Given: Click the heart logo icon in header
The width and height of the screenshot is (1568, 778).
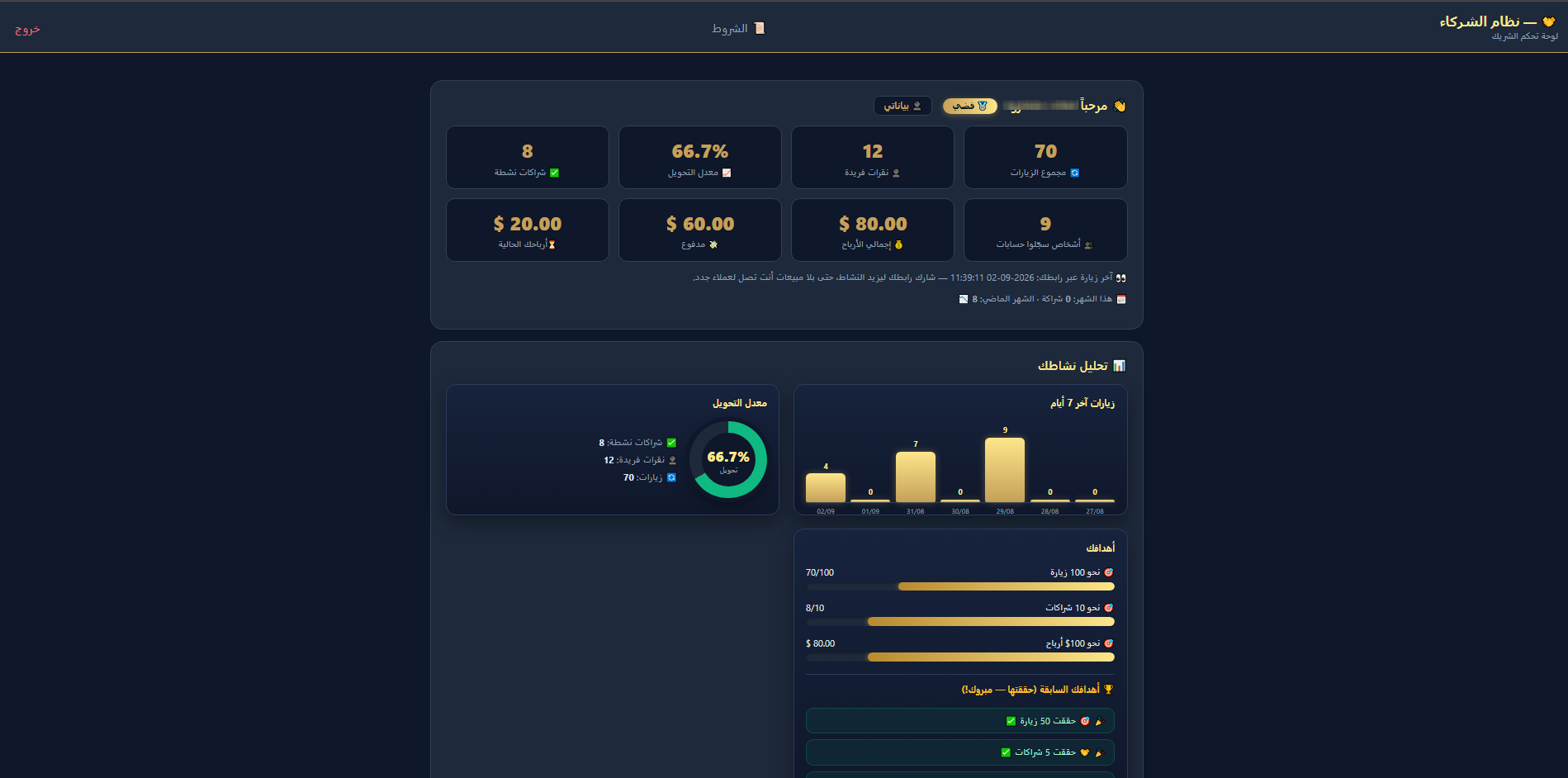Looking at the screenshot, I should 1549,22.
